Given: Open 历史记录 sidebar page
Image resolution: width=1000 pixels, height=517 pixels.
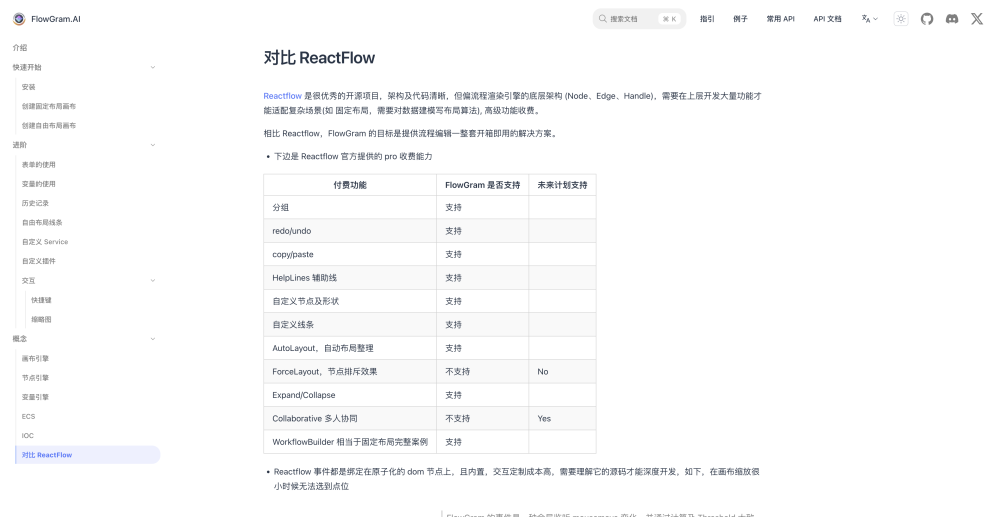Looking at the screenshot, I should click(x=35, y=203).
